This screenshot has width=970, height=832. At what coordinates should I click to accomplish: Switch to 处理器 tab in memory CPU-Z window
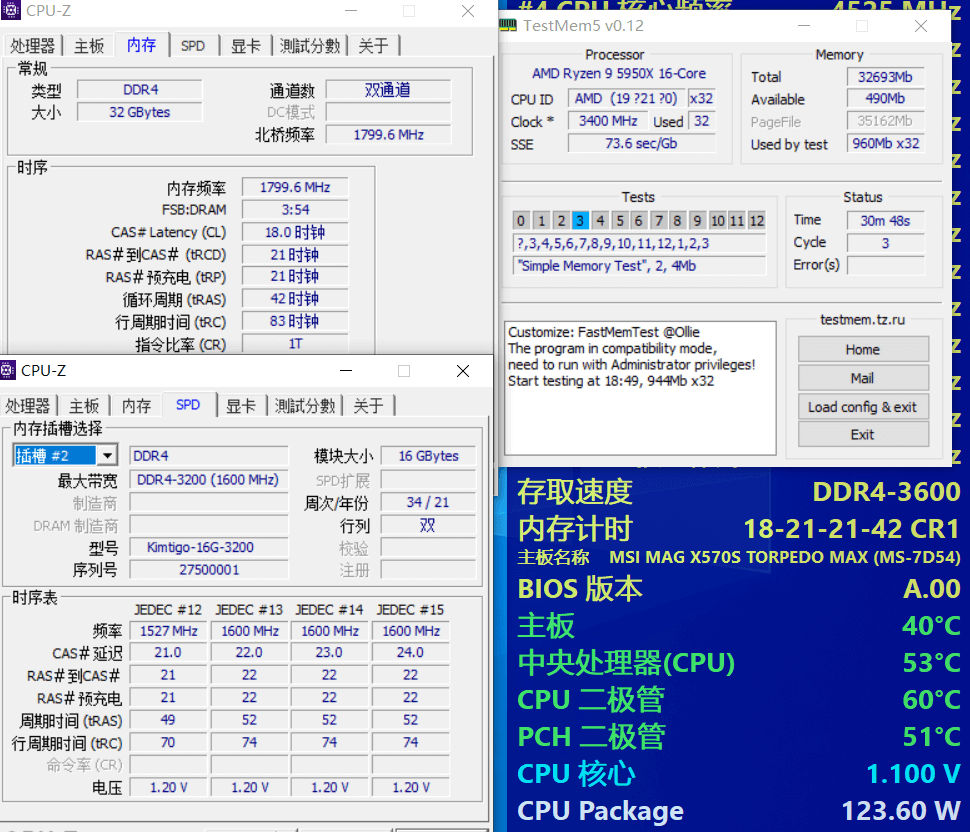(33, 46)
